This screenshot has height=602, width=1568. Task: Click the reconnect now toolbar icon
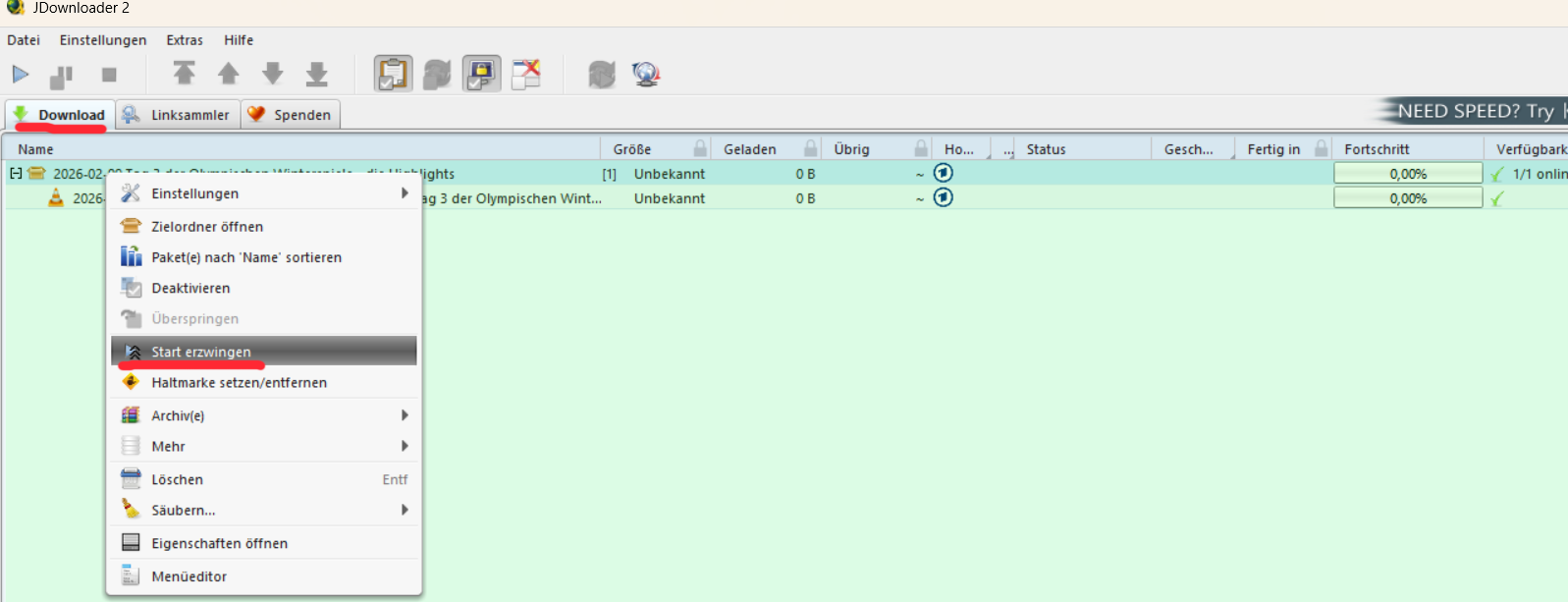602,74
